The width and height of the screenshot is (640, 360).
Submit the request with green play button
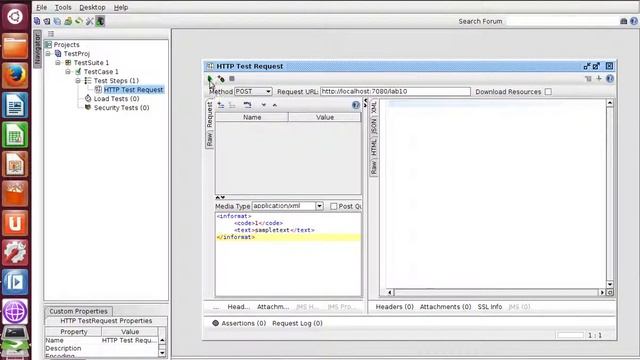point(210,79)
